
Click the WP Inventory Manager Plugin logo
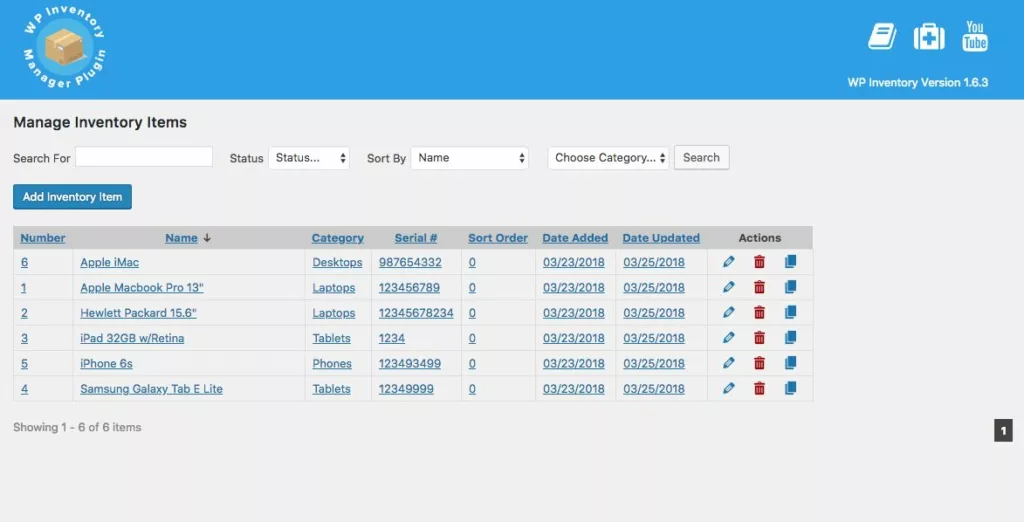pyautogui.click(x=64, y=47)
